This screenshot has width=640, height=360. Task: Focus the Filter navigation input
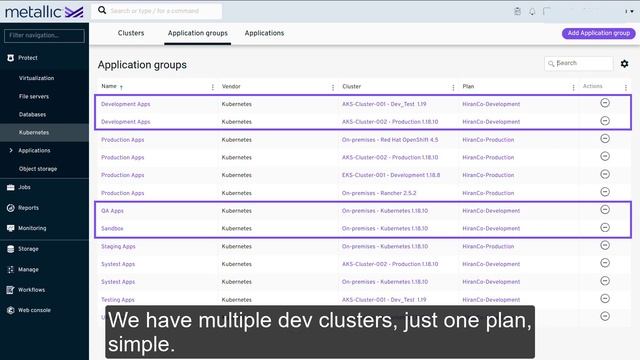tap(44, 36)
